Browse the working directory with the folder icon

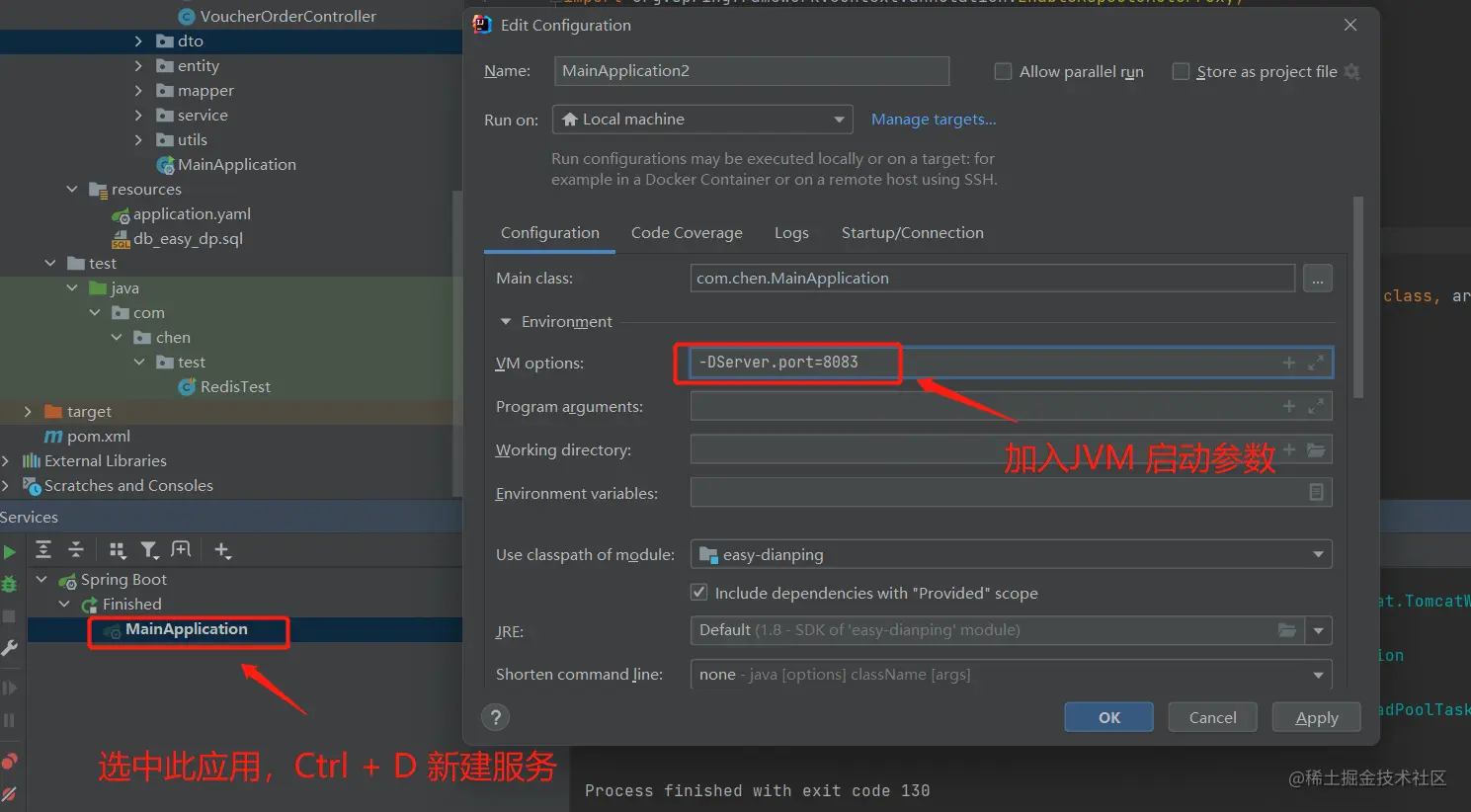pyautogui.click(x=1316, y=449)
